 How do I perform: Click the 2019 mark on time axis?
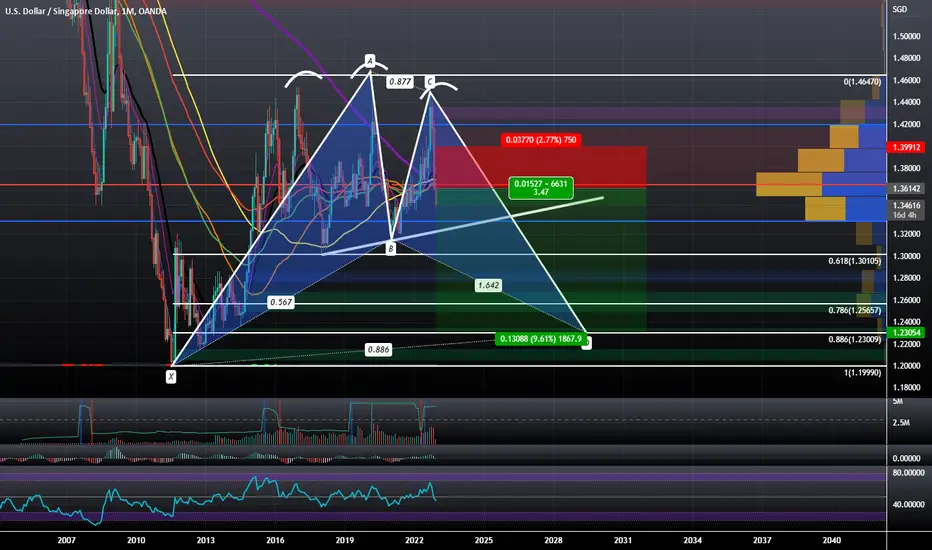tap(345, 540)
